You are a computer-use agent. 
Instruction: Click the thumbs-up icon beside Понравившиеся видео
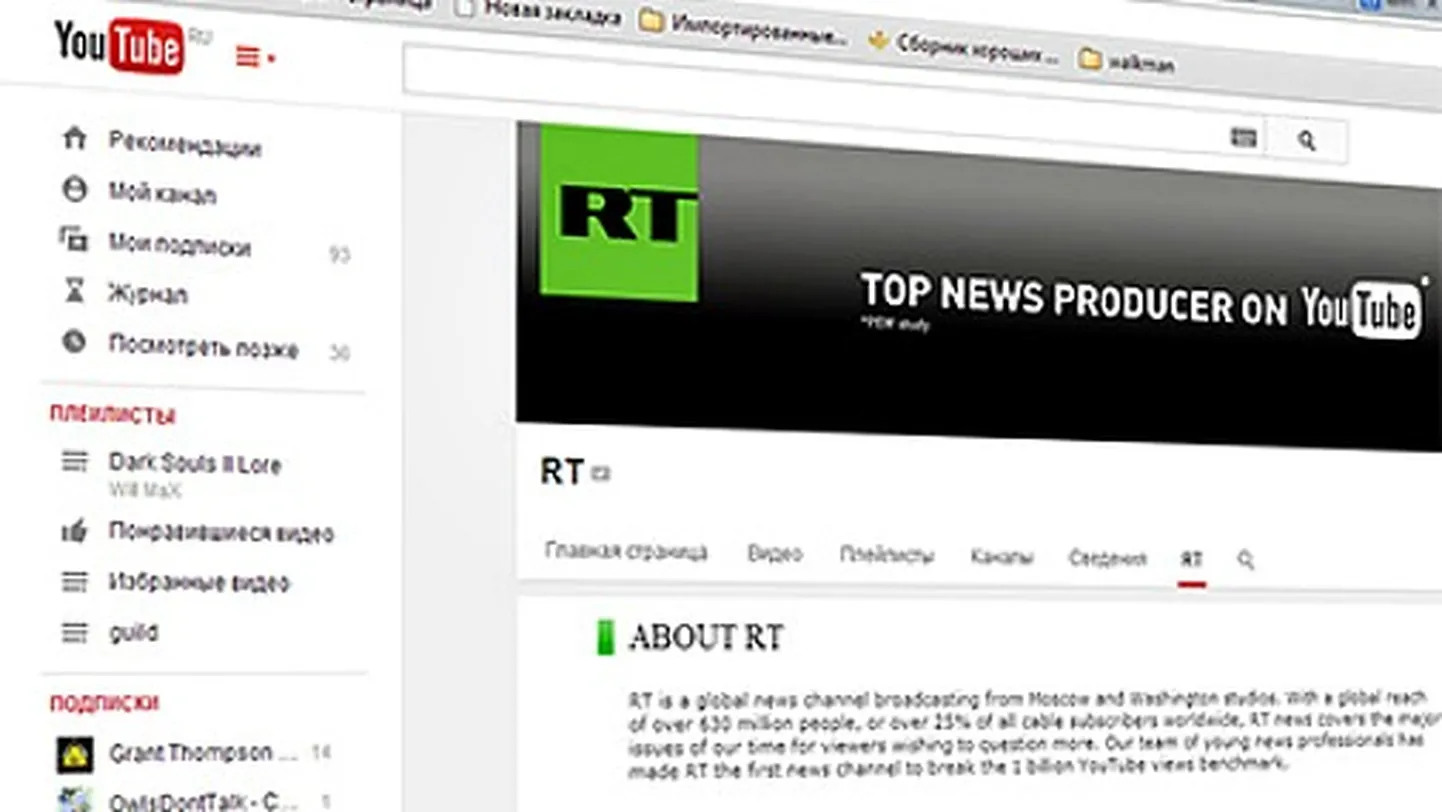(x=75, y=531)
